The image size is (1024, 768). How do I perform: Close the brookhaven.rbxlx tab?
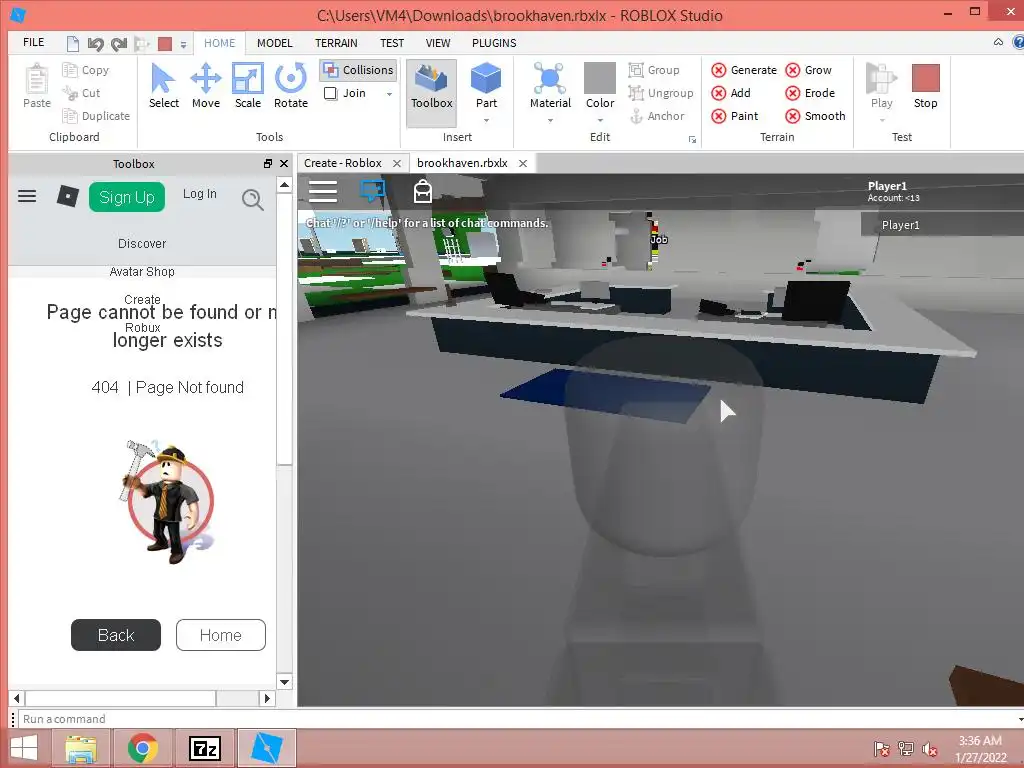click(522, 164)
